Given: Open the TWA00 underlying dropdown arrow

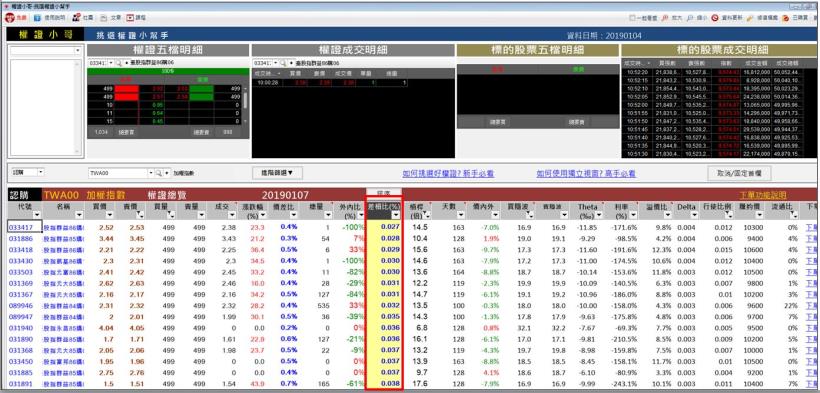Looking at the screenshot, I should tap(151, 172).
